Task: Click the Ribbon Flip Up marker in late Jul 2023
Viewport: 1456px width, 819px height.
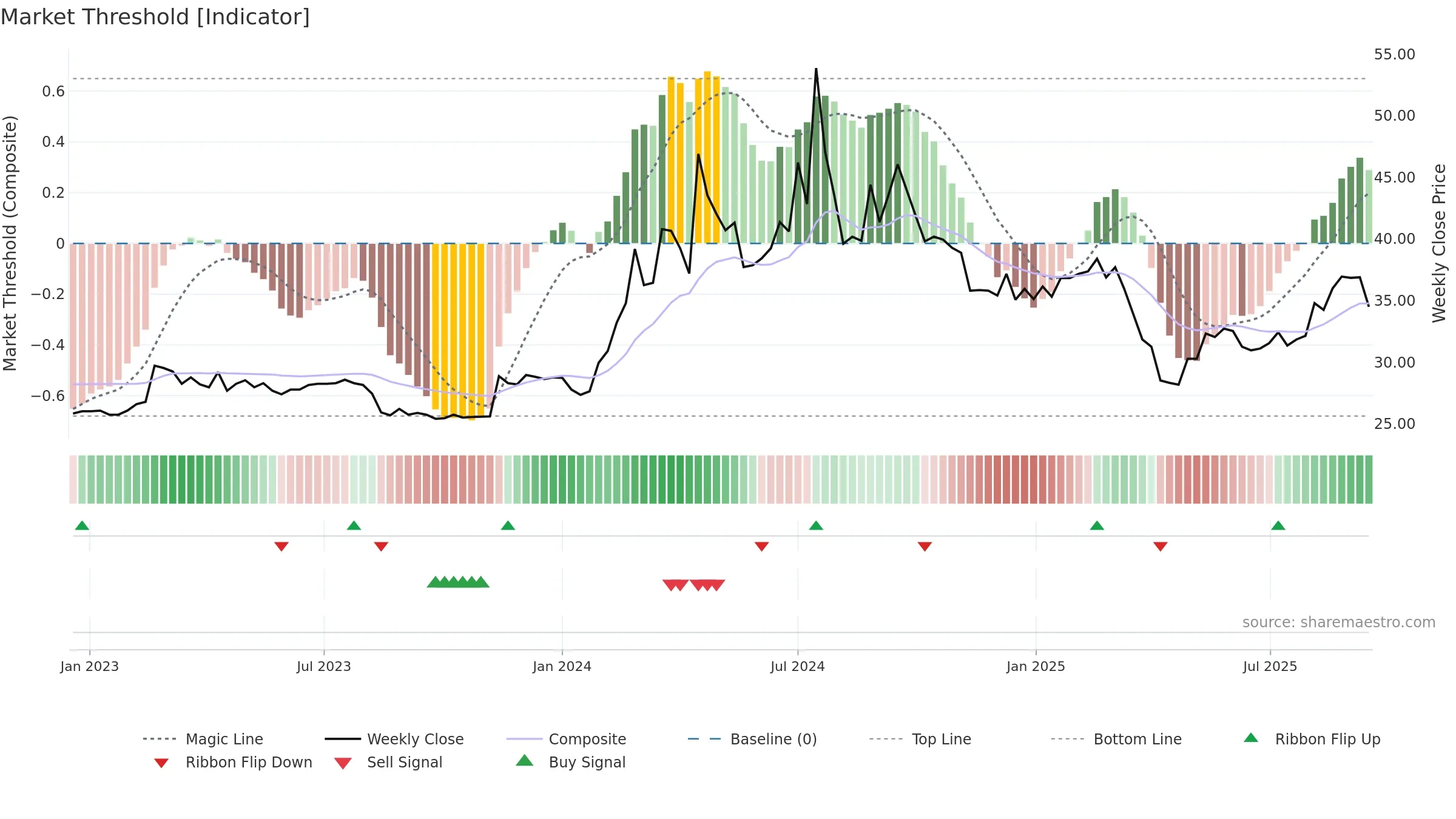Action: (x=354, y=525)
